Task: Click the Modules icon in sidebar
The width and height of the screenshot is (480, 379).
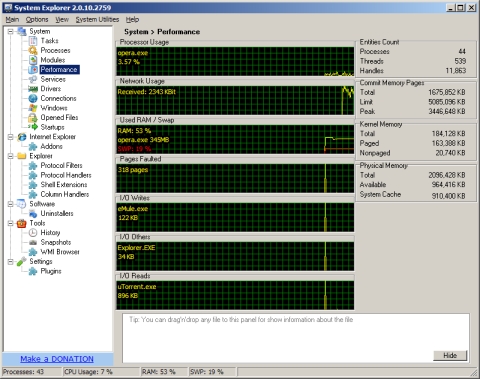Action: (x=33, y=60)
